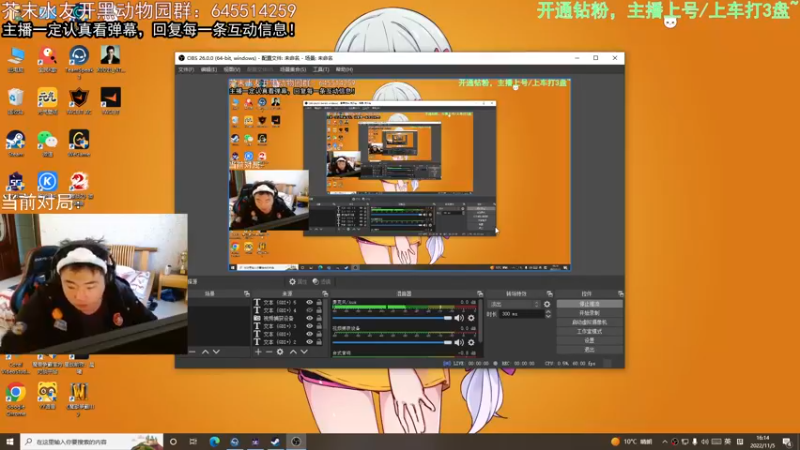Decrease transition duration with the down stepper arrow

tap(548, 316)
